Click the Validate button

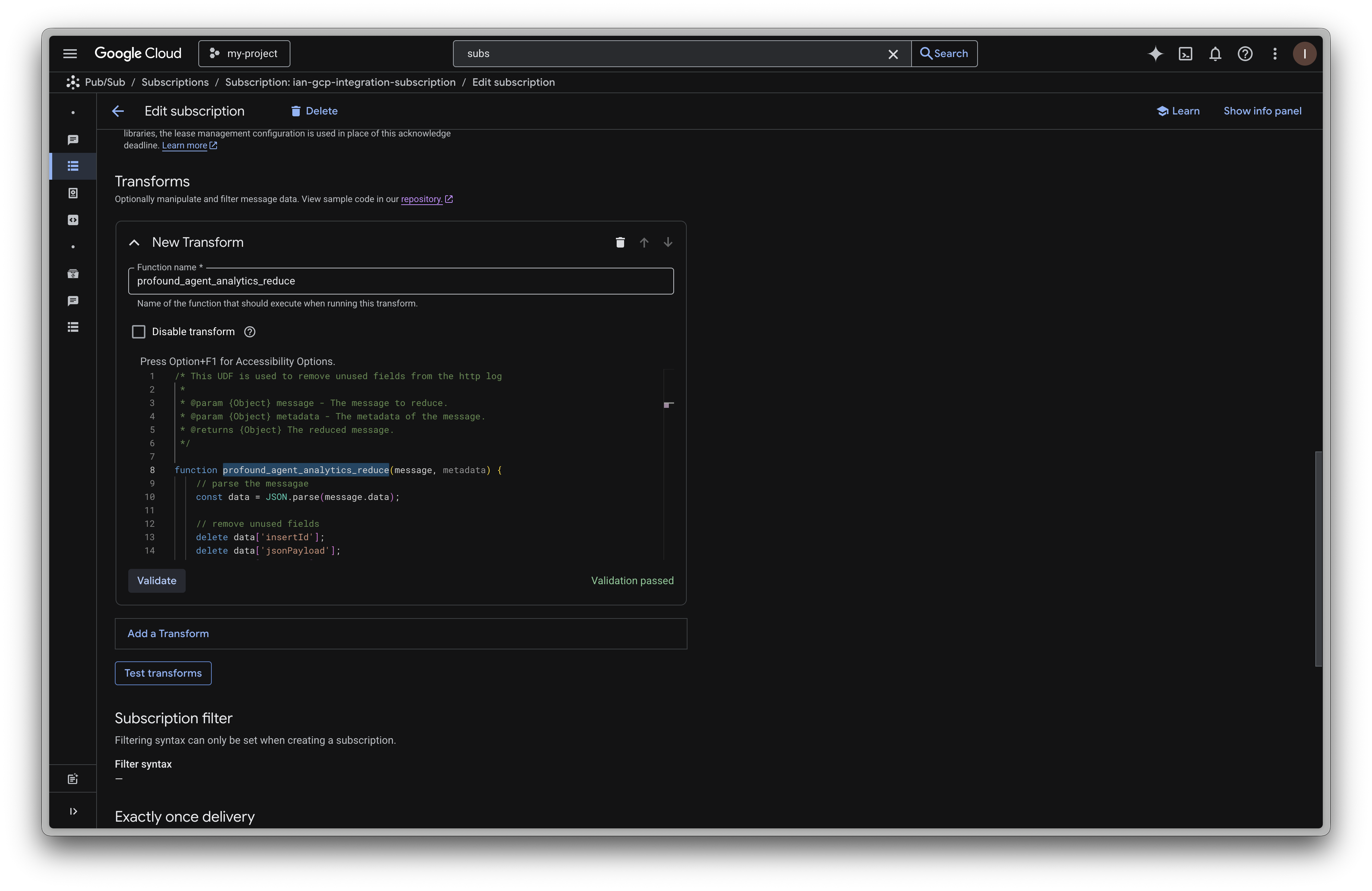tap(156, 580)
